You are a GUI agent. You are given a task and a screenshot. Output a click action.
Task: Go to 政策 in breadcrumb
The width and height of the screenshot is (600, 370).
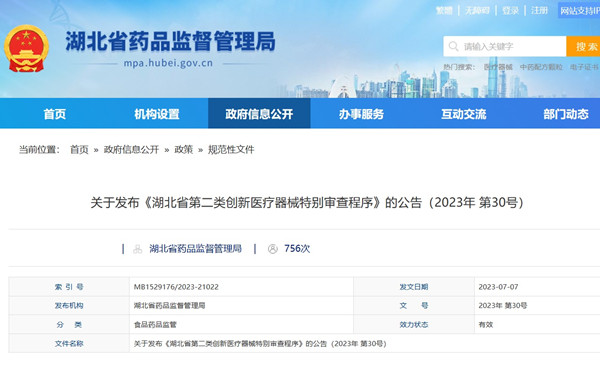click(184, 150)
